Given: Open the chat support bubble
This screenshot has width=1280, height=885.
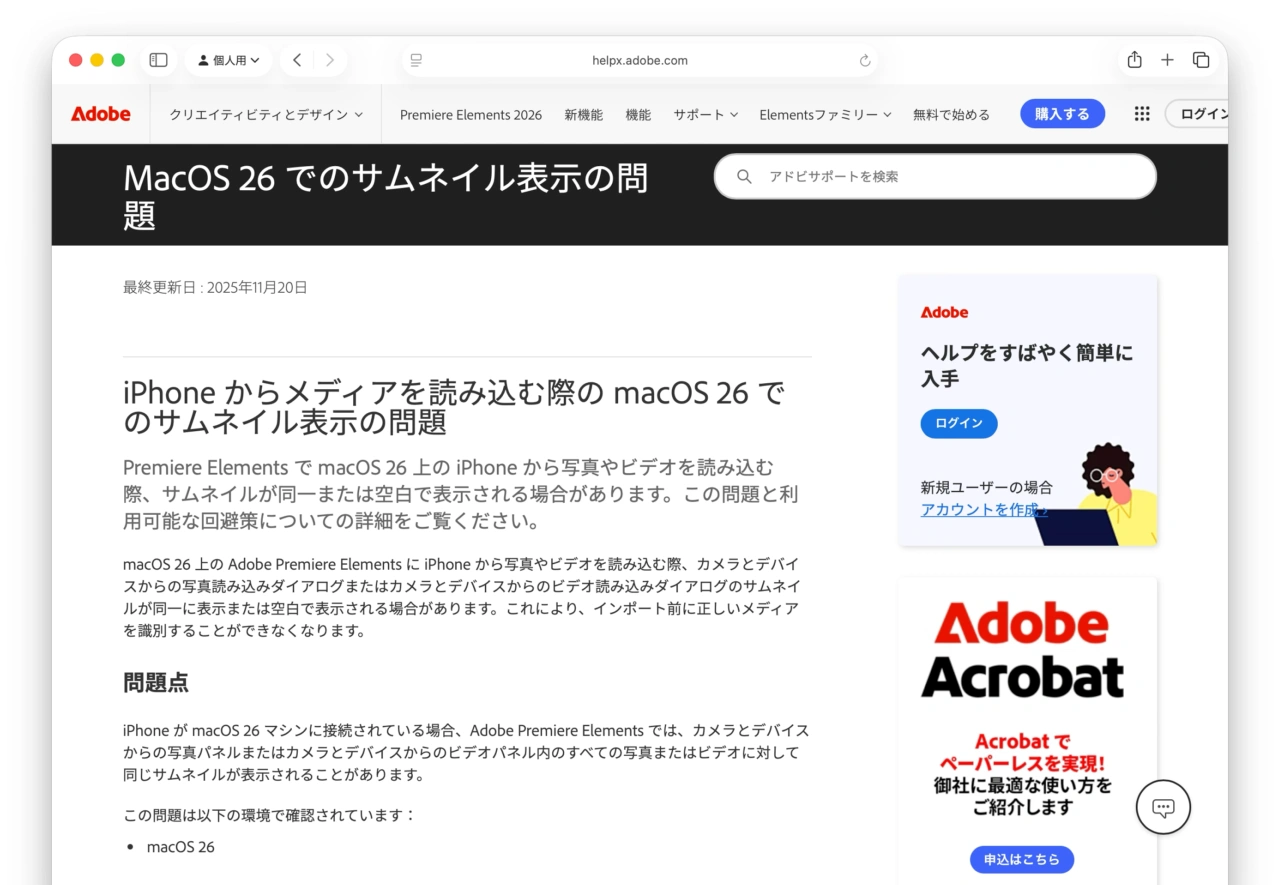Looking at the screenshot, I should click(x=1163, y=807).
